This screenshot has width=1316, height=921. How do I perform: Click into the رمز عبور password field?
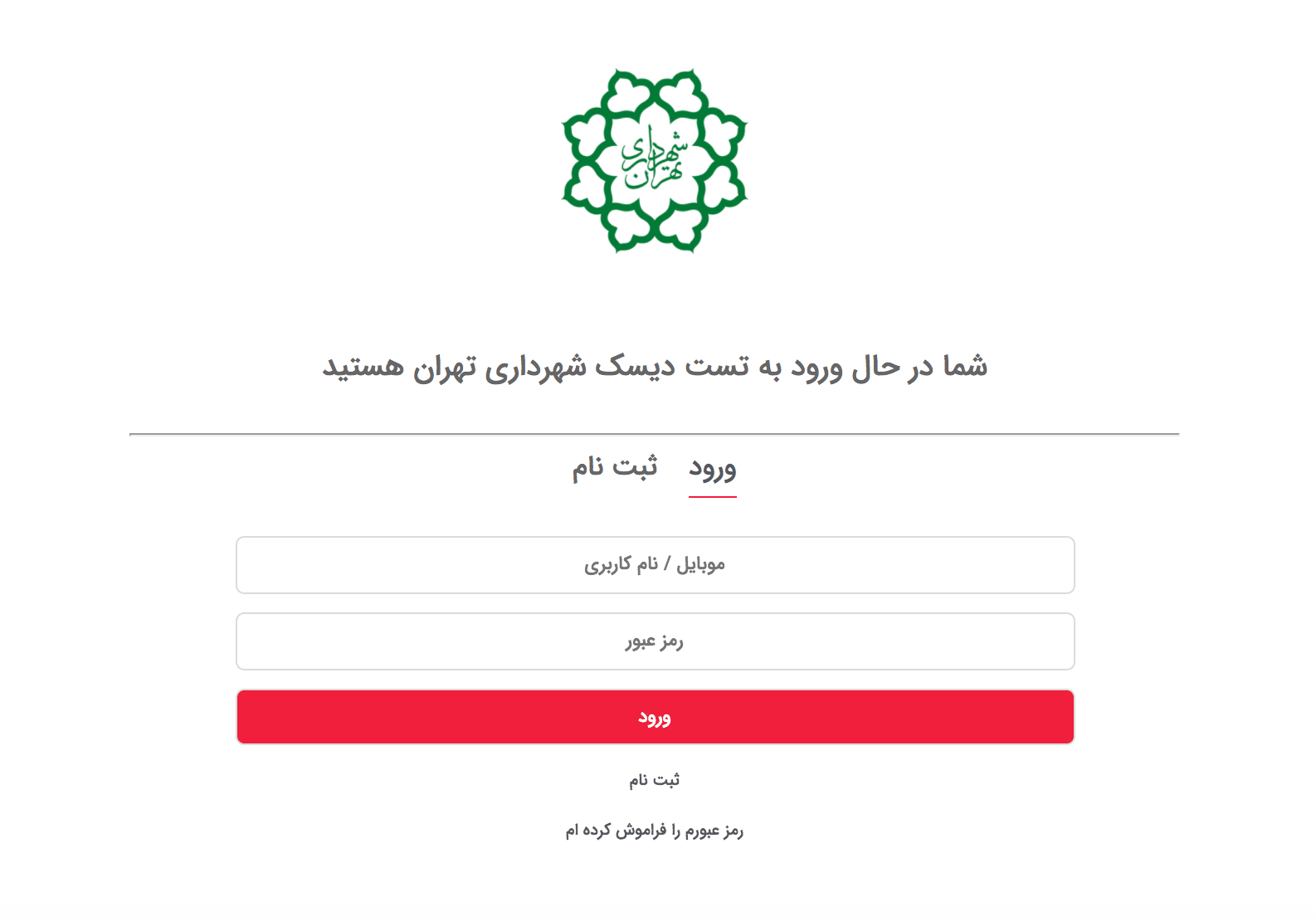655,641
